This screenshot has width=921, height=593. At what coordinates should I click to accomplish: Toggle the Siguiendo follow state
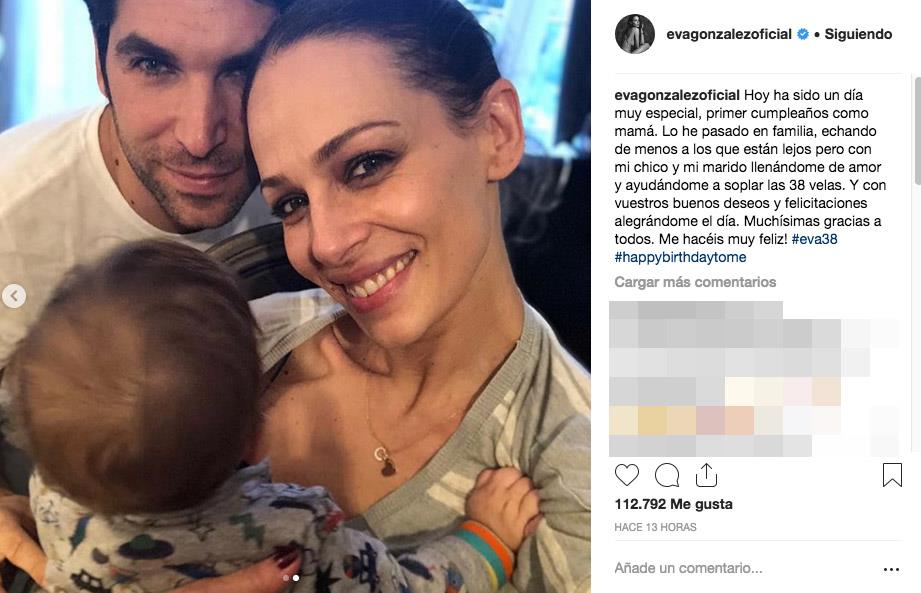(x=858, y=34)
